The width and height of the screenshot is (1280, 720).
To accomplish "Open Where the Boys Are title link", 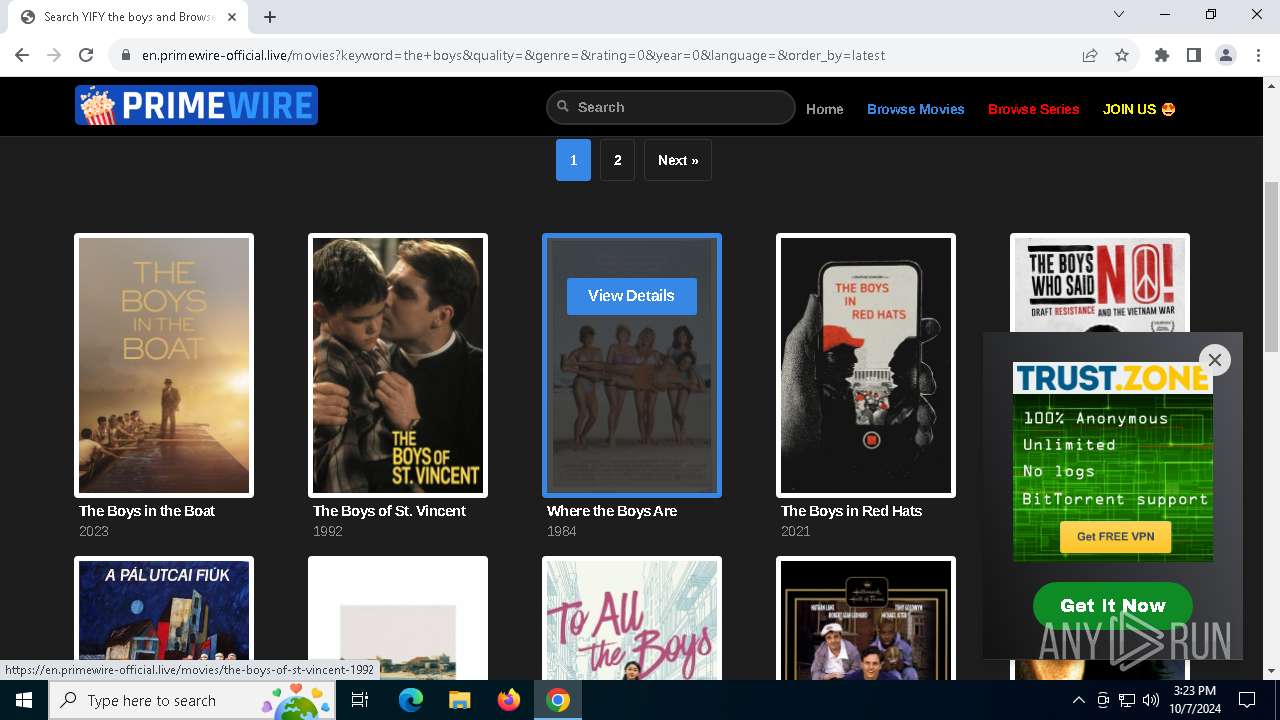I will tap(612, 511).
